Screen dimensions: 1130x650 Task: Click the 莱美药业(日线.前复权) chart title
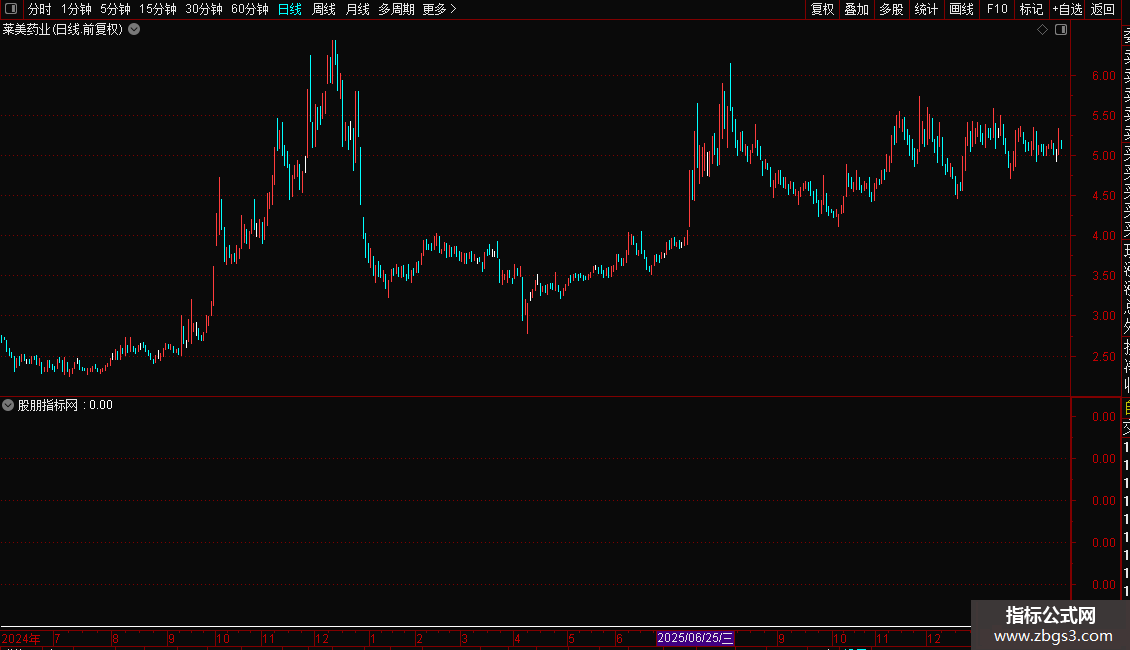[x=63, y=30]
